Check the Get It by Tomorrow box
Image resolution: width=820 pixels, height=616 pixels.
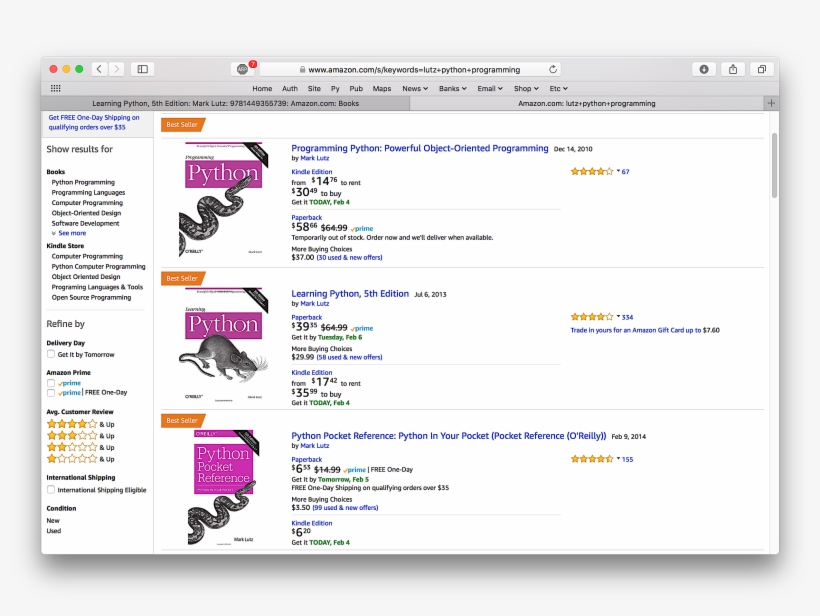(x=51, y=354)
